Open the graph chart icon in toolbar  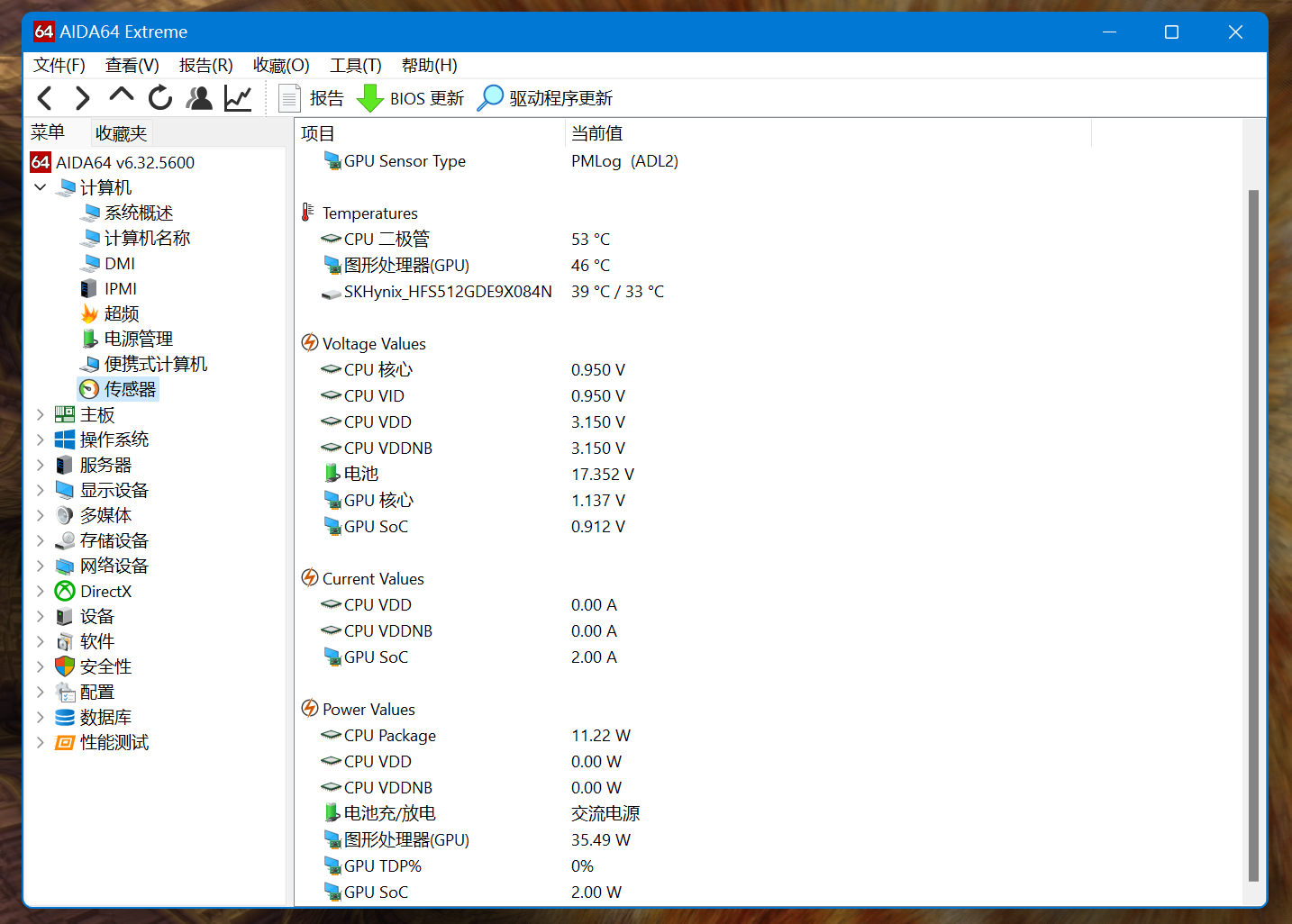coord(238,97)
